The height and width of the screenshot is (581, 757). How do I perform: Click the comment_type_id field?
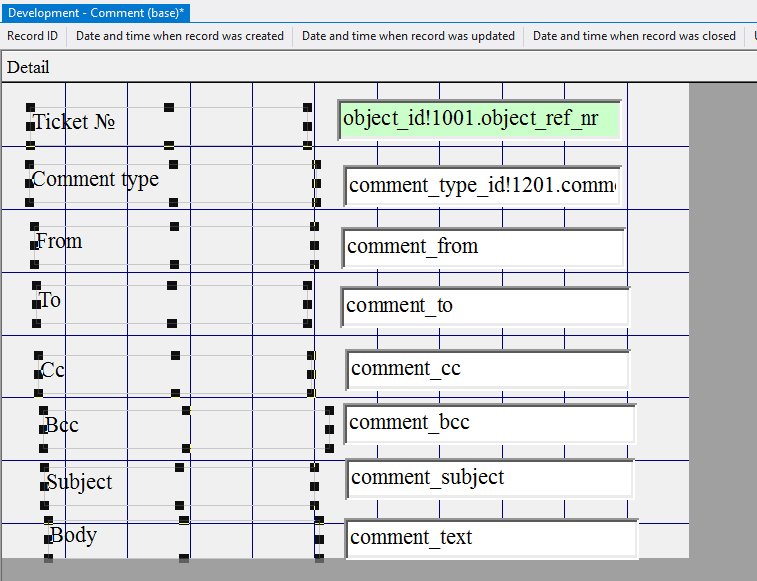[x=482, y=186]
